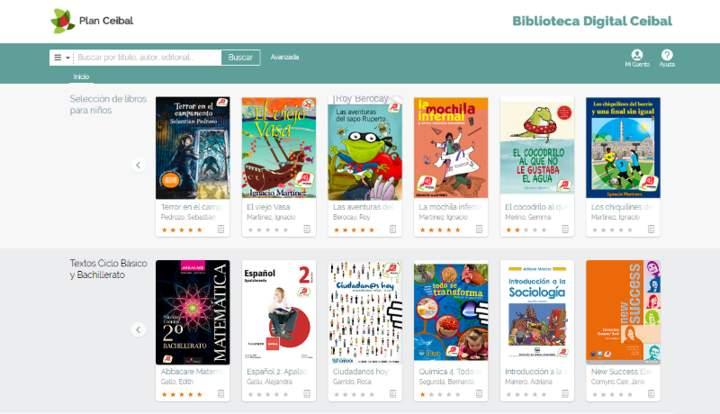The height and width of the screenshot is (414, 720).
Task: Open Avanzada advanced search
Action: click(x=285, y=57)
